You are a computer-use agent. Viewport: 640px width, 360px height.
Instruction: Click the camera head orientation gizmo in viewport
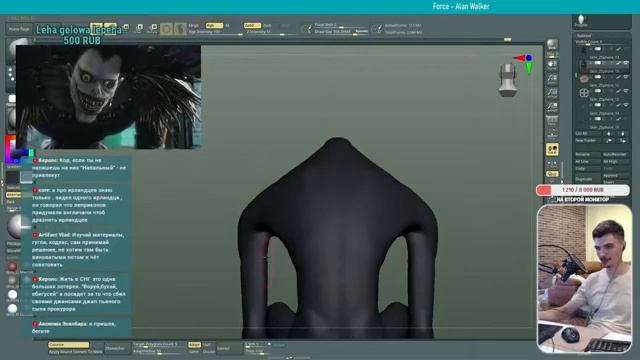(x=508, y=80)
